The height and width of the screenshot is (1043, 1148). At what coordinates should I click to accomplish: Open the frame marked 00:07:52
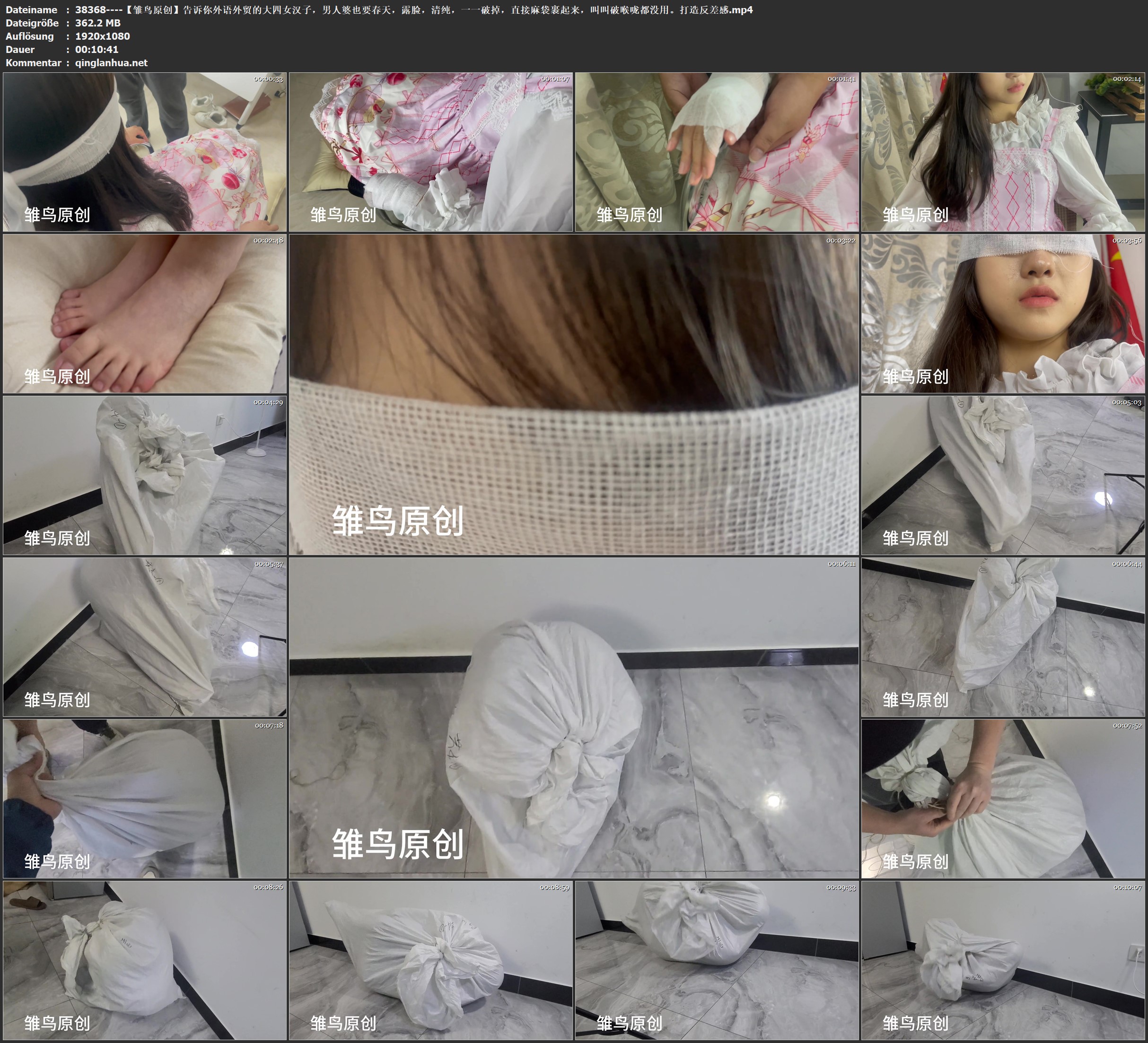click(1002, 798)
